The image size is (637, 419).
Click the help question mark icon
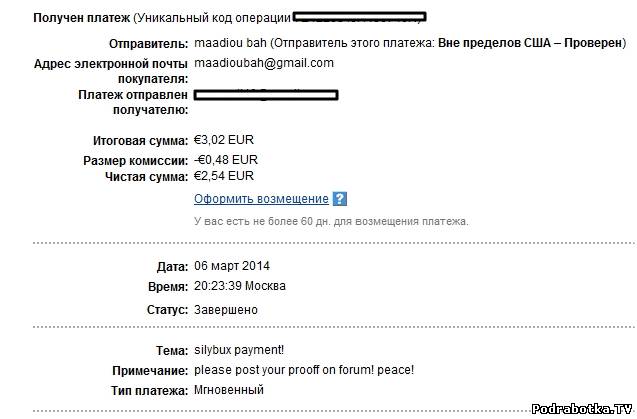pyautogui.click(x=340, y=199)
